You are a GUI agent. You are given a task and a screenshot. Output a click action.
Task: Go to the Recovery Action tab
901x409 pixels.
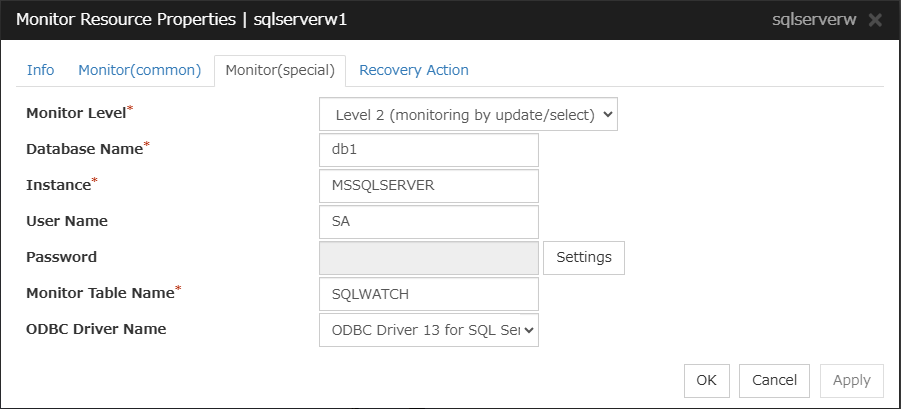[413, 70]
